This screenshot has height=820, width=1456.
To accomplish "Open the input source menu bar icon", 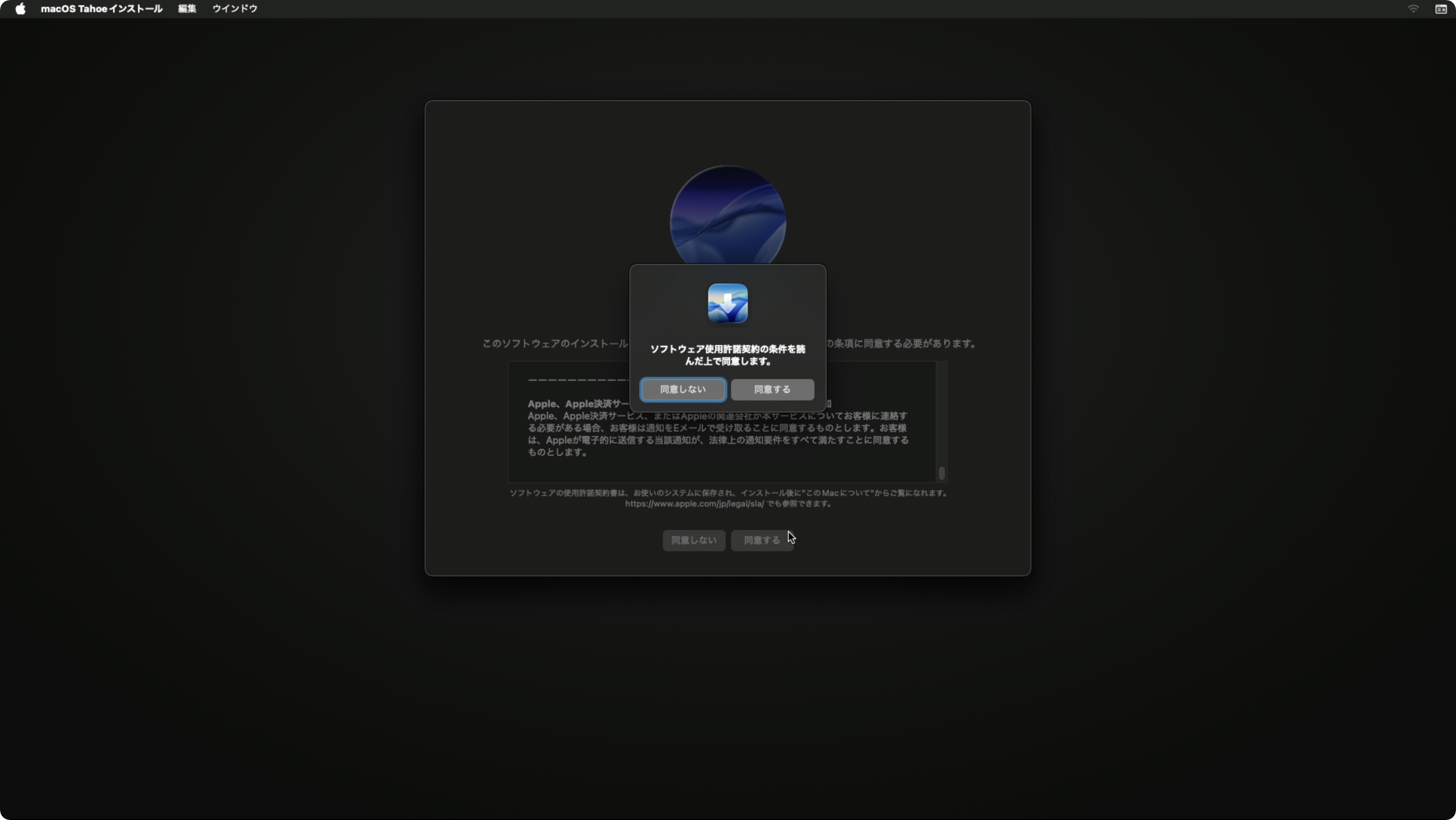I will pyautogui.click(x=1441, y=9).
